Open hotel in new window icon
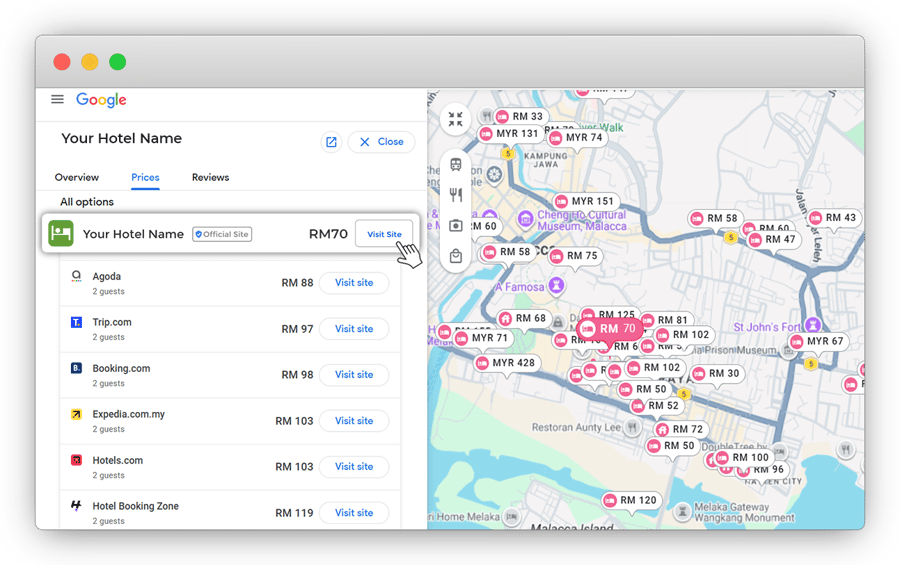The image size is (900, 565). pyautogui.click(x=331, y=142)
